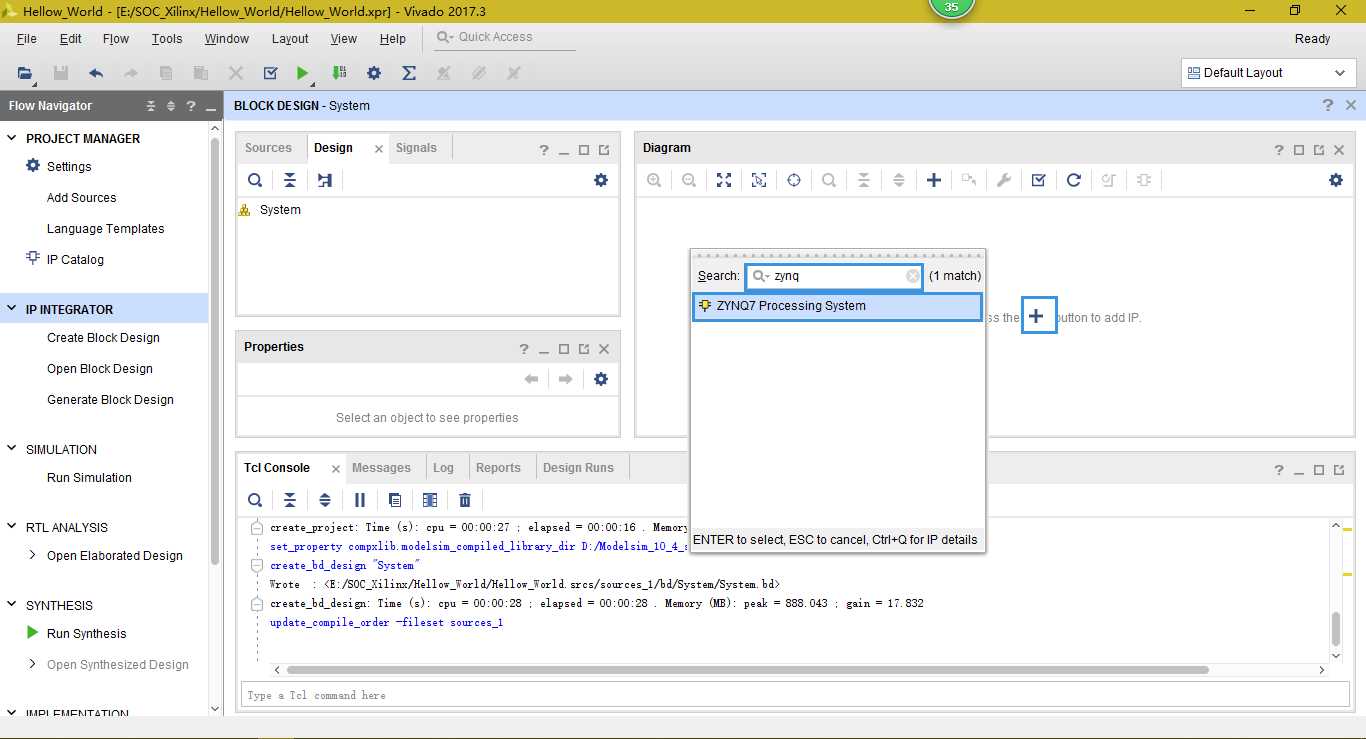The height and width of the screenshot is (739, 1366).
Task: Click Add Sources in Flow Navigator
Action: tap(82, 198)
